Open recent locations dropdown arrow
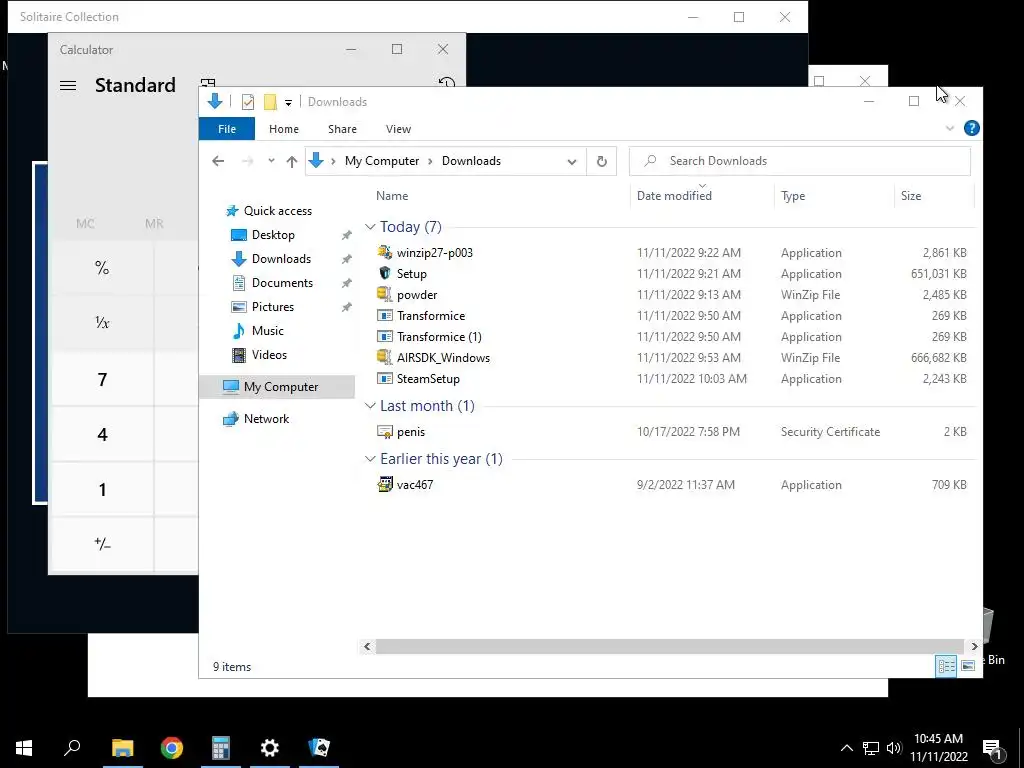Screen dimensions: 1024x768 (x=271, y=161)
